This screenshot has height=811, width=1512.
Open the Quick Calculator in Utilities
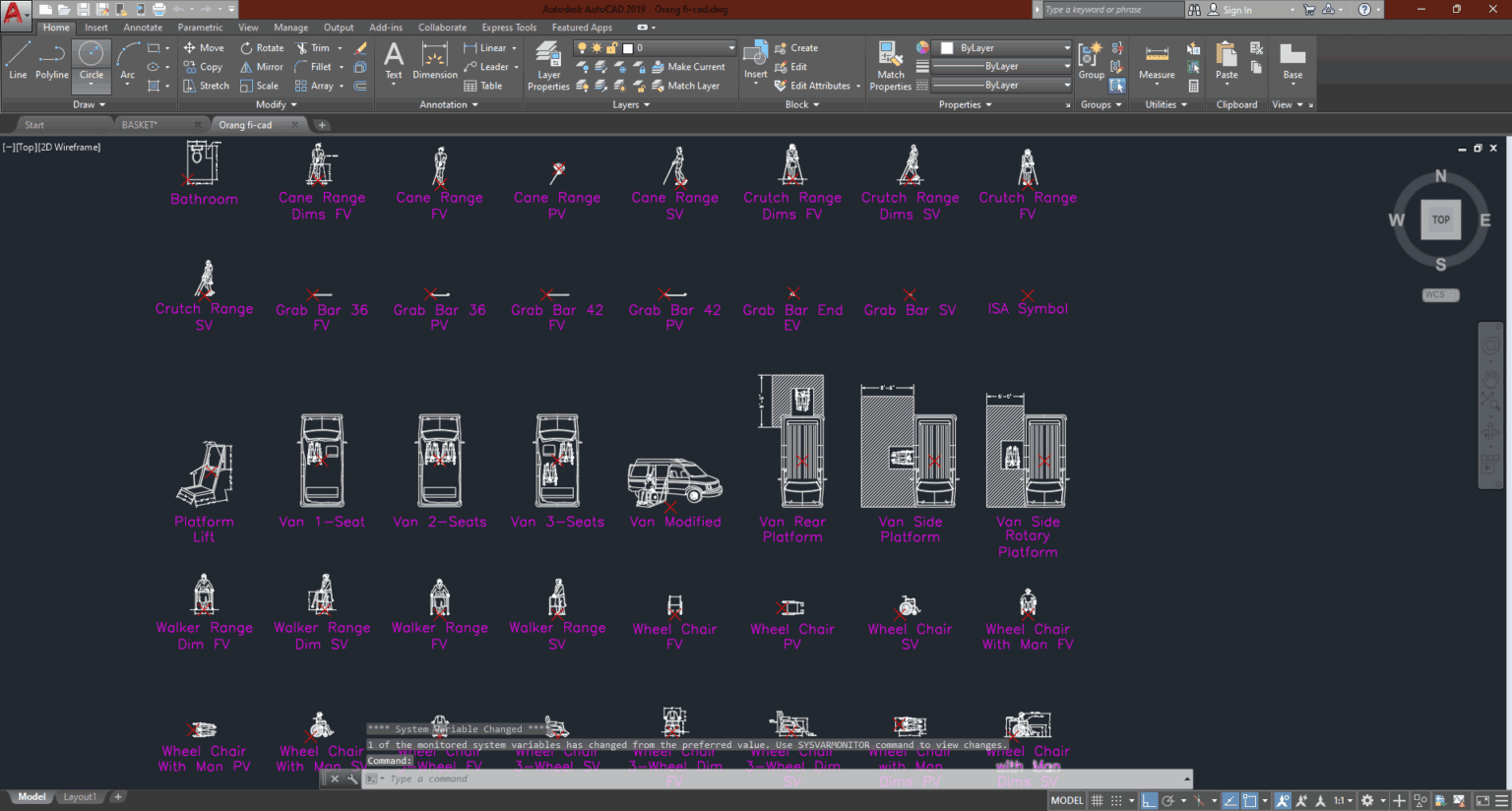[1194, 86]
